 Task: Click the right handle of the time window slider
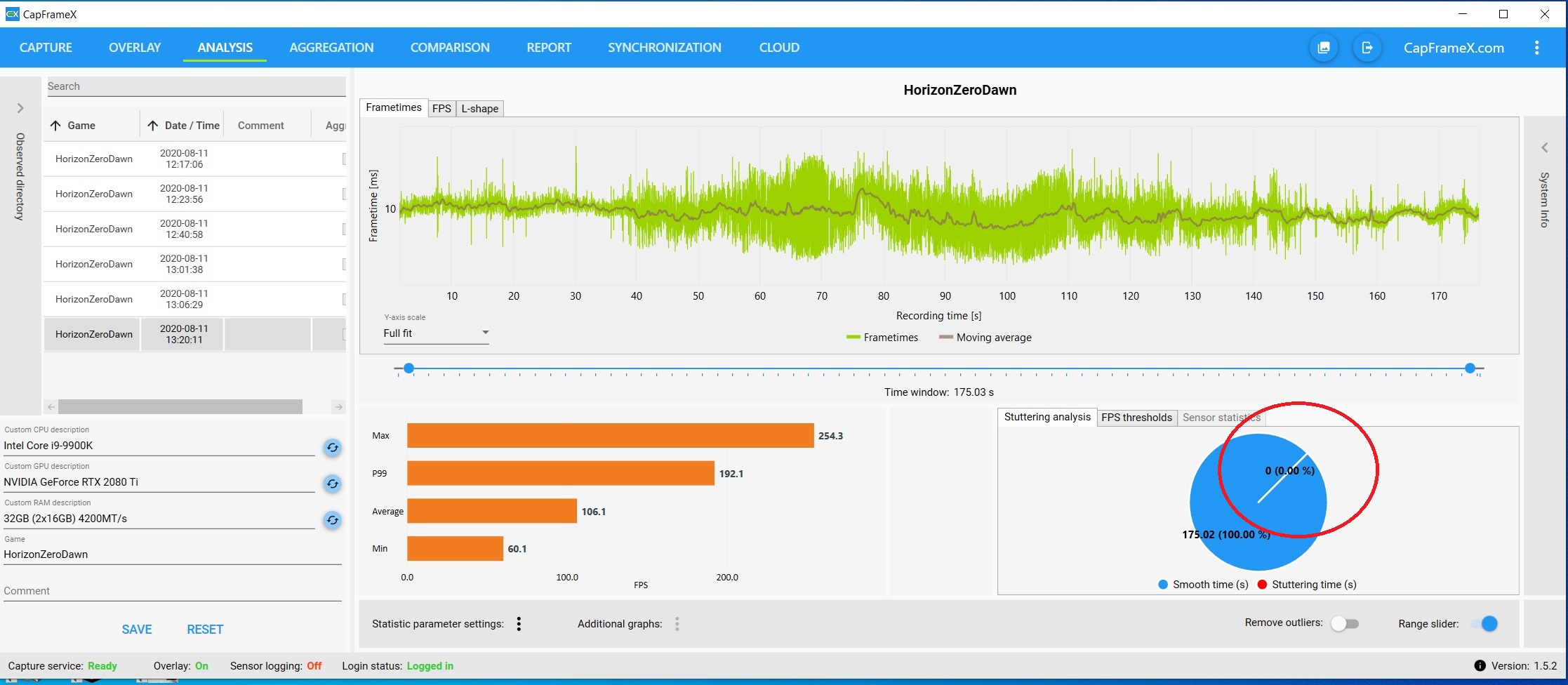pos(1470,368)
